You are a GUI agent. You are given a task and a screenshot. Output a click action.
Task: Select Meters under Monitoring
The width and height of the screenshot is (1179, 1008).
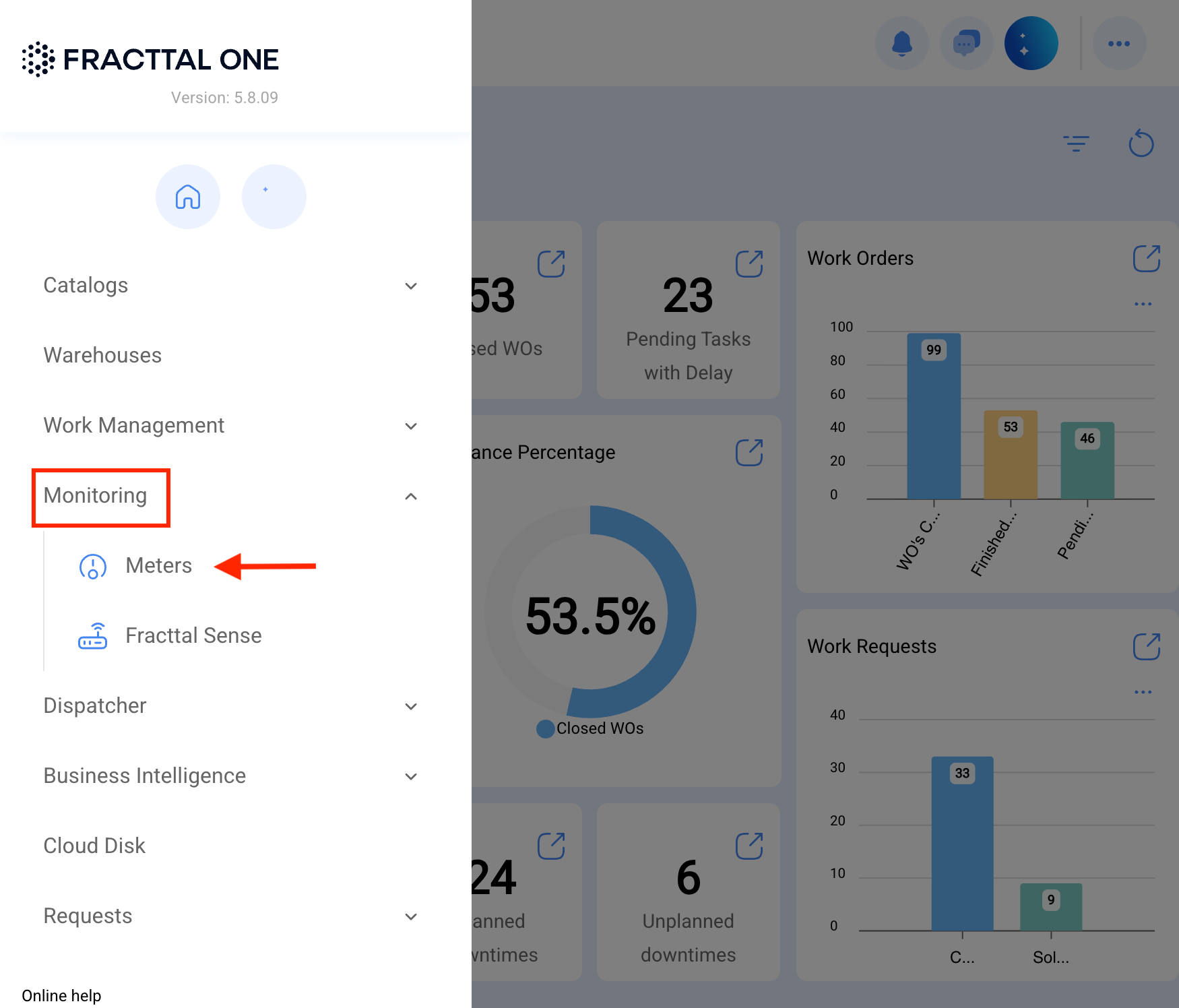[x=159, y=565]
